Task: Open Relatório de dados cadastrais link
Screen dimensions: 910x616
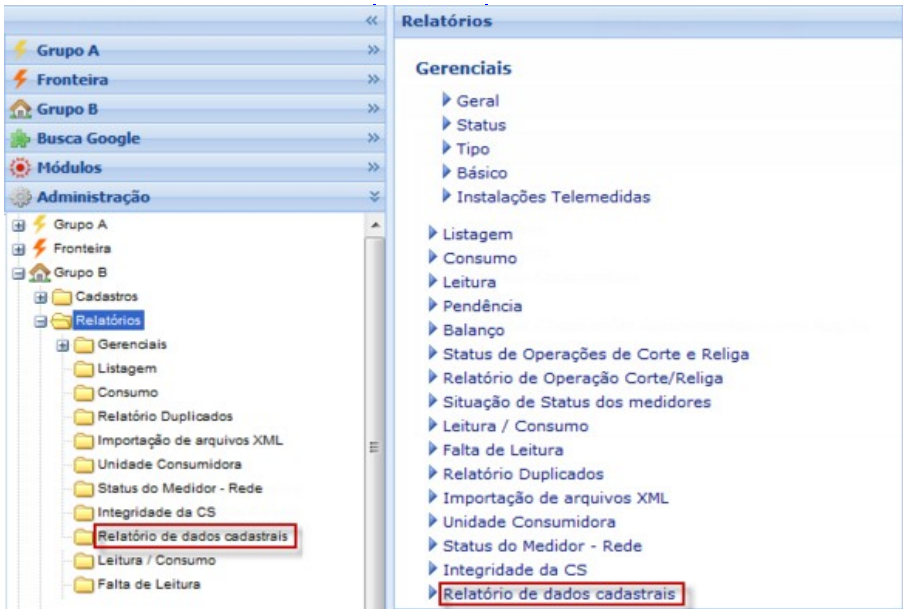Action: [x=558, y=595]
